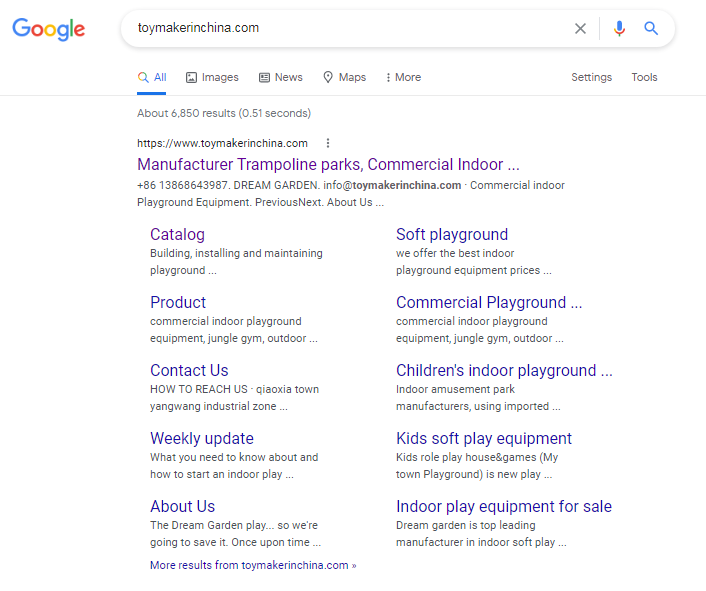Open the Indoor play equipment for sale sitelink
The height and width of the screenshot is (591, 706).
[x=504, y=506]
